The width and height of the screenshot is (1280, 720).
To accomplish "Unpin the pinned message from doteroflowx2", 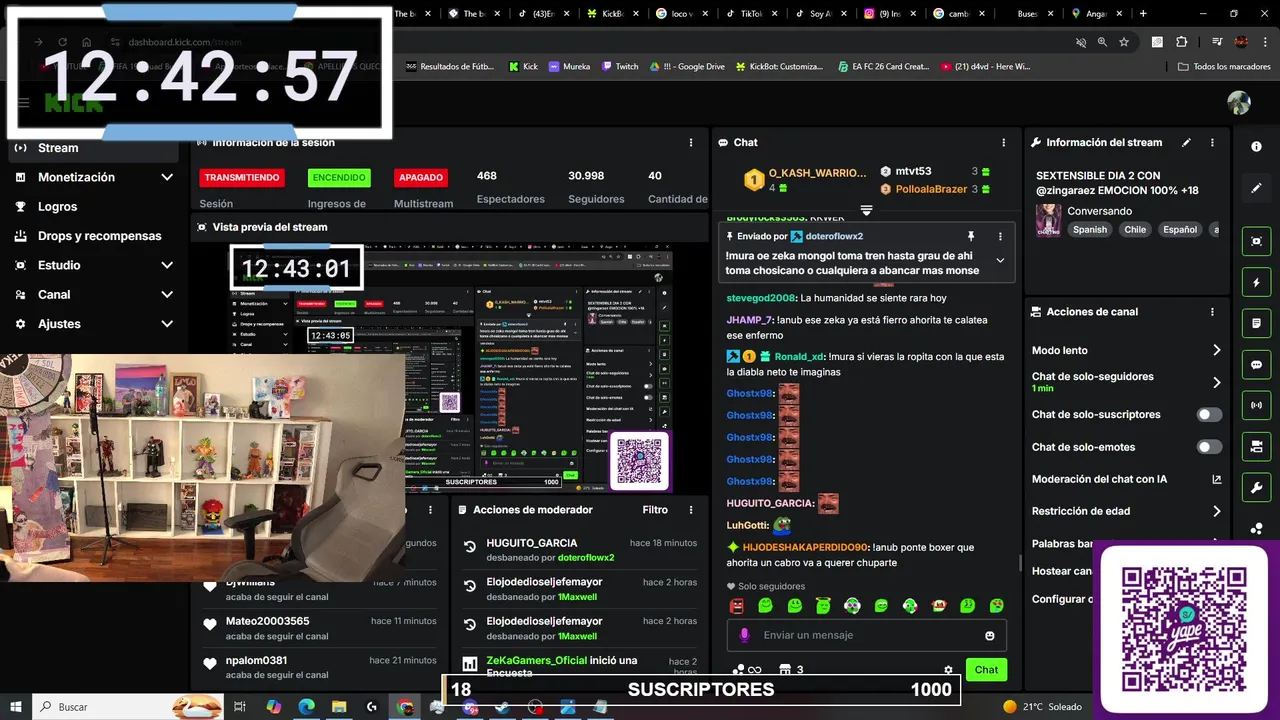I will 970,236.
